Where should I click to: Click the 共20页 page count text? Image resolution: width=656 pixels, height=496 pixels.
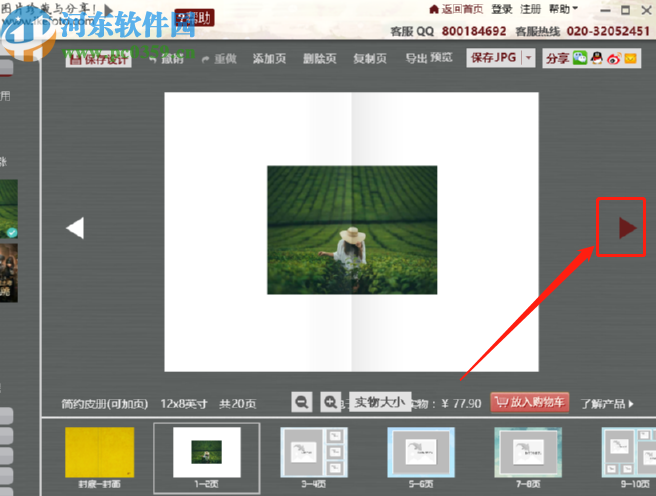(238, 404)
